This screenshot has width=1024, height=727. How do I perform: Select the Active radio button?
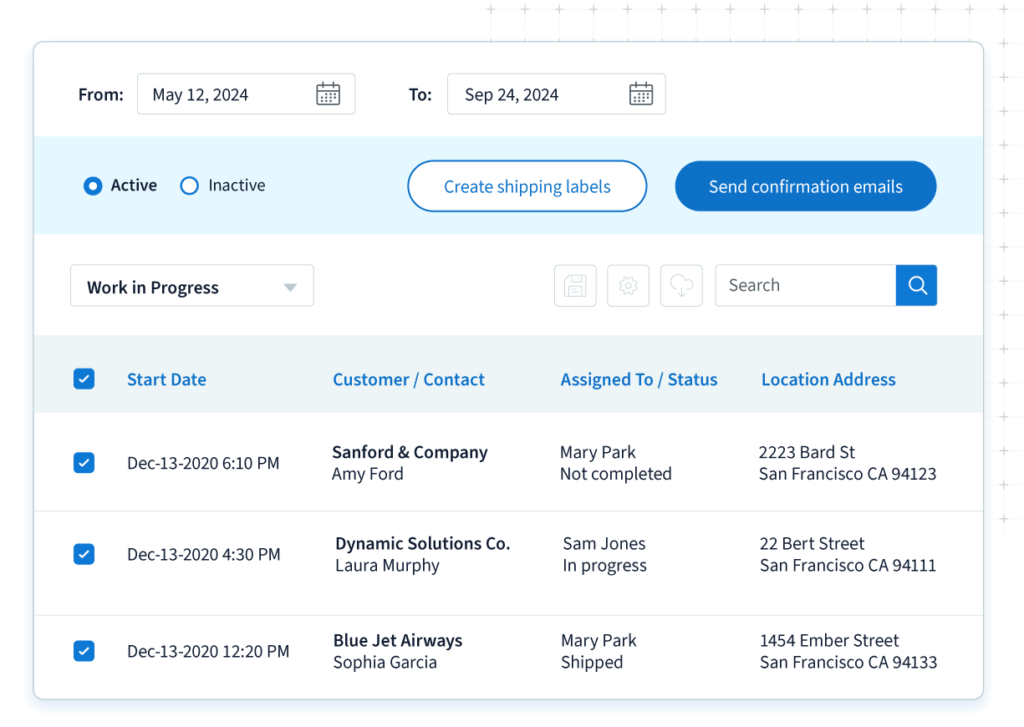93,186
